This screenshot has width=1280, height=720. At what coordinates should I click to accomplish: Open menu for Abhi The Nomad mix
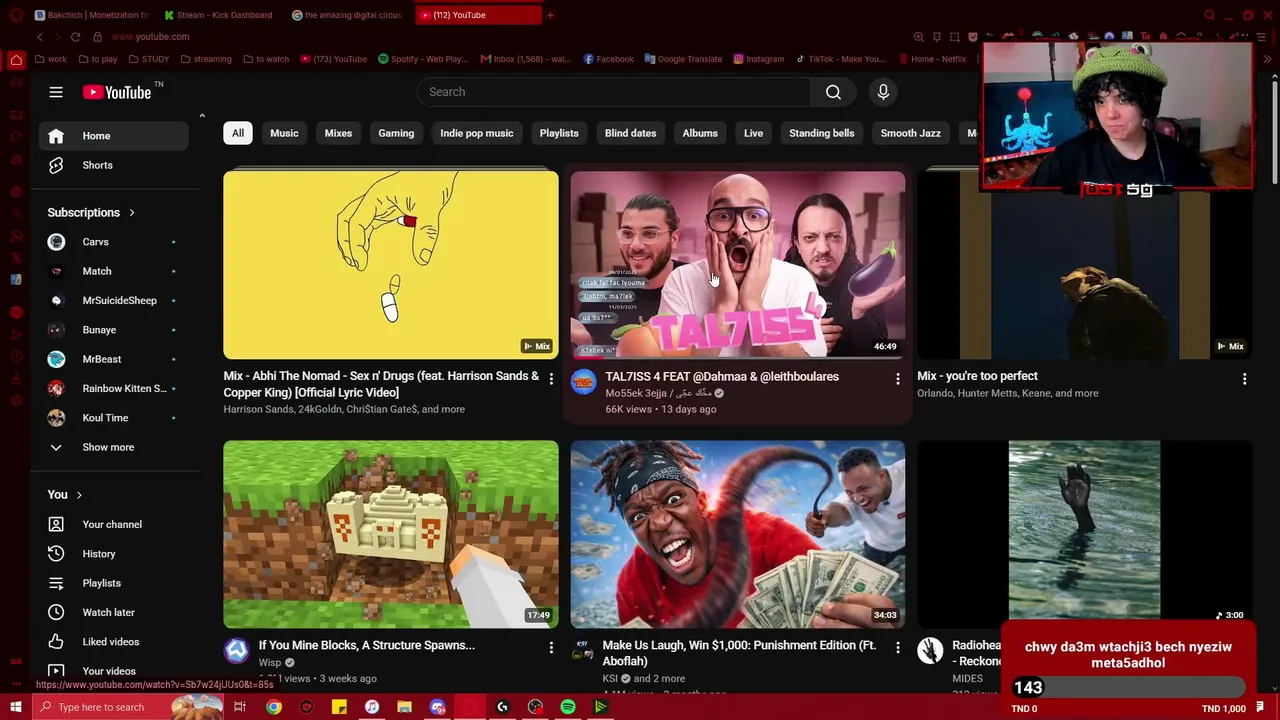tap(551, 379)
